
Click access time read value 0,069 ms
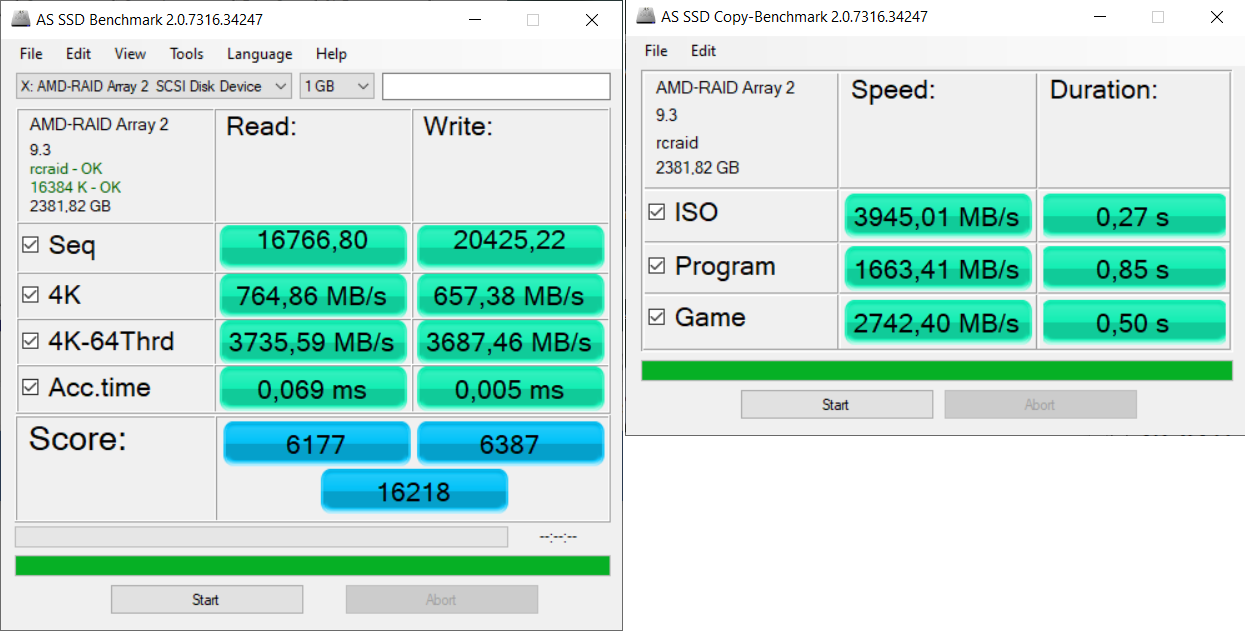click(x=313, y=389)
